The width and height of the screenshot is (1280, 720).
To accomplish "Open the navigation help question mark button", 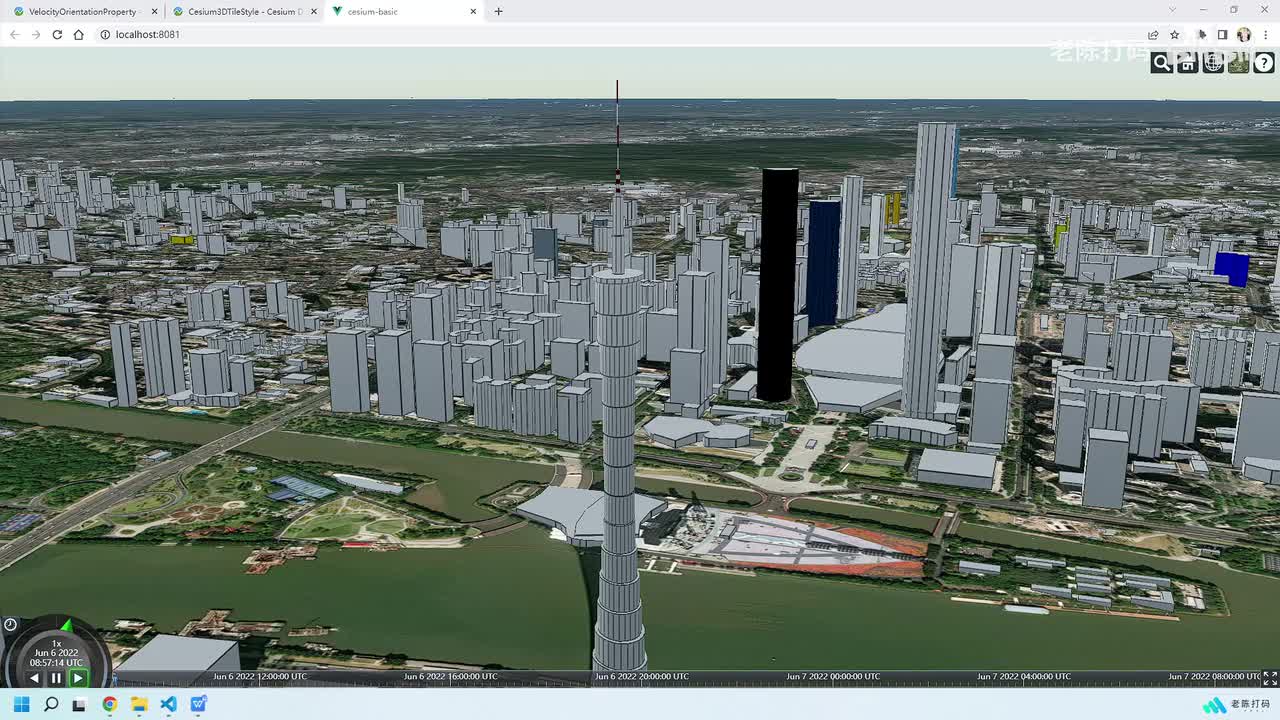I will (x=1264, y=63).
